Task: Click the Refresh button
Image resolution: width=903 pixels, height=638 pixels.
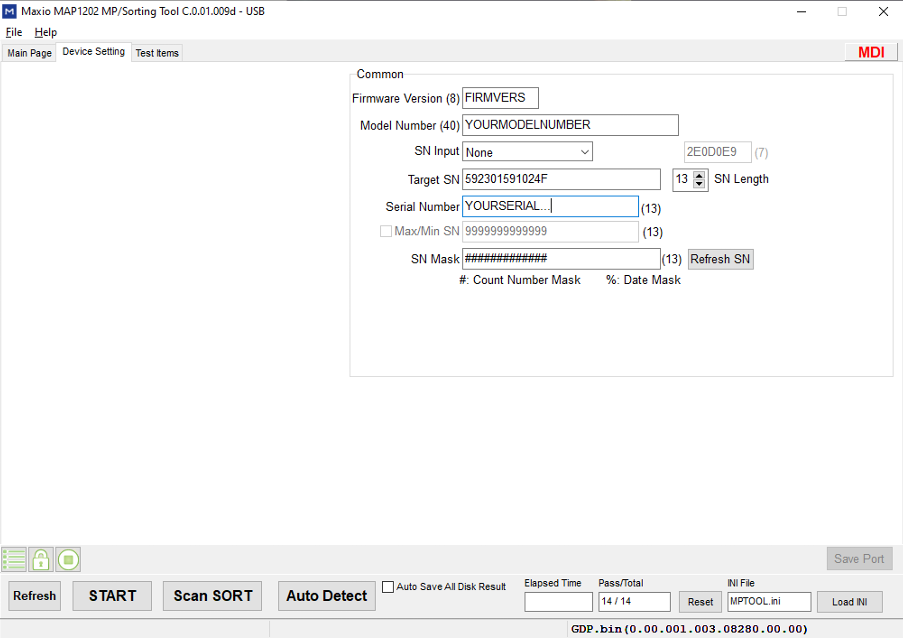Action: pos(35,596)
